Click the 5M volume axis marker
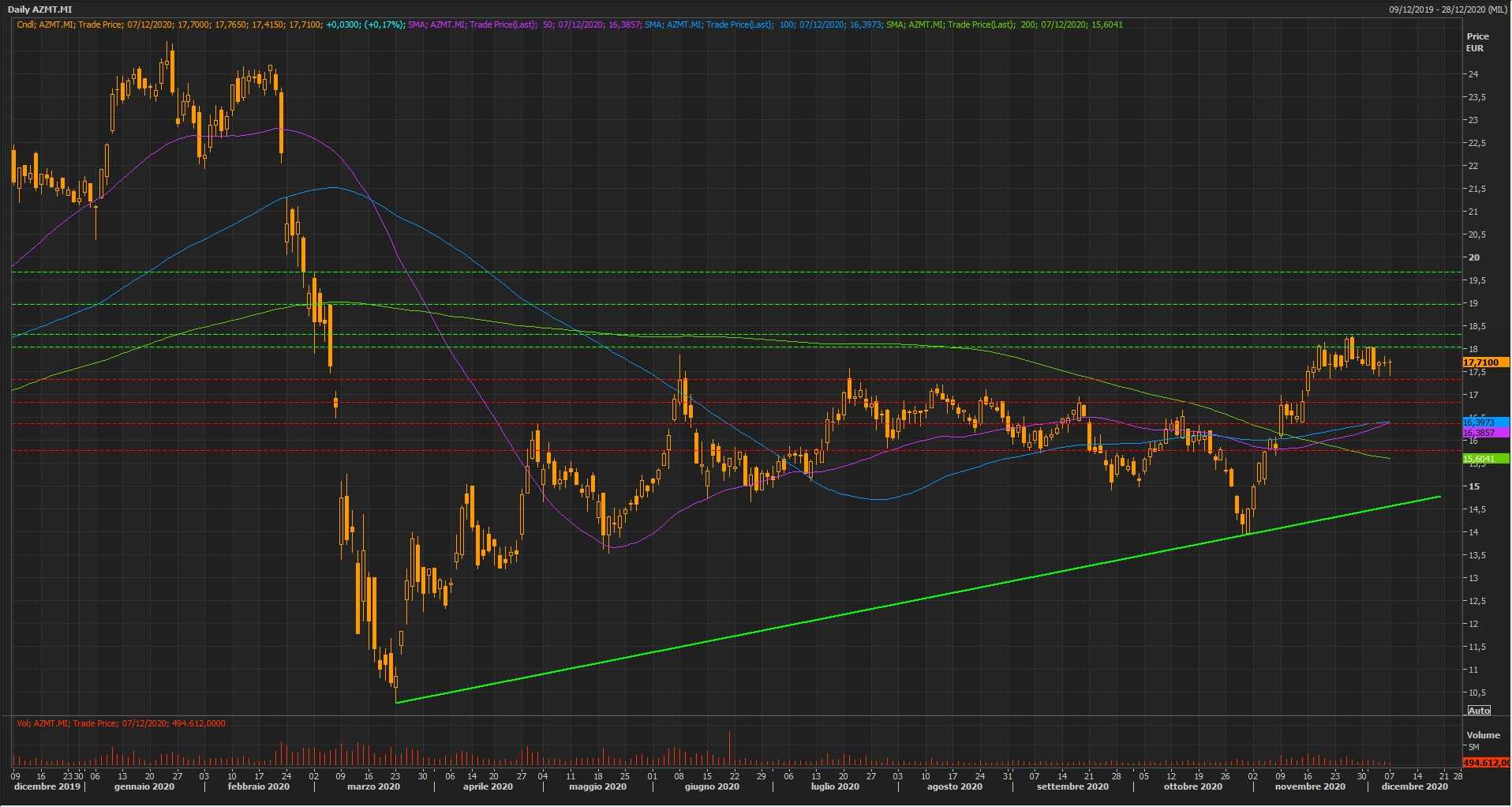1512x807 pixels. 1473,747
